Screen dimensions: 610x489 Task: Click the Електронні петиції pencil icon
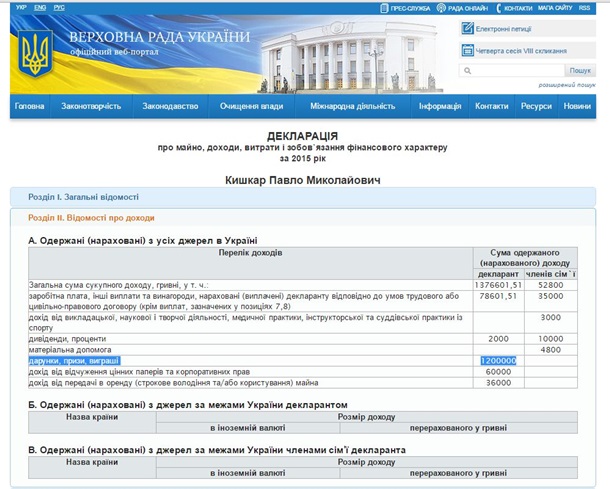tap(467, 28)
